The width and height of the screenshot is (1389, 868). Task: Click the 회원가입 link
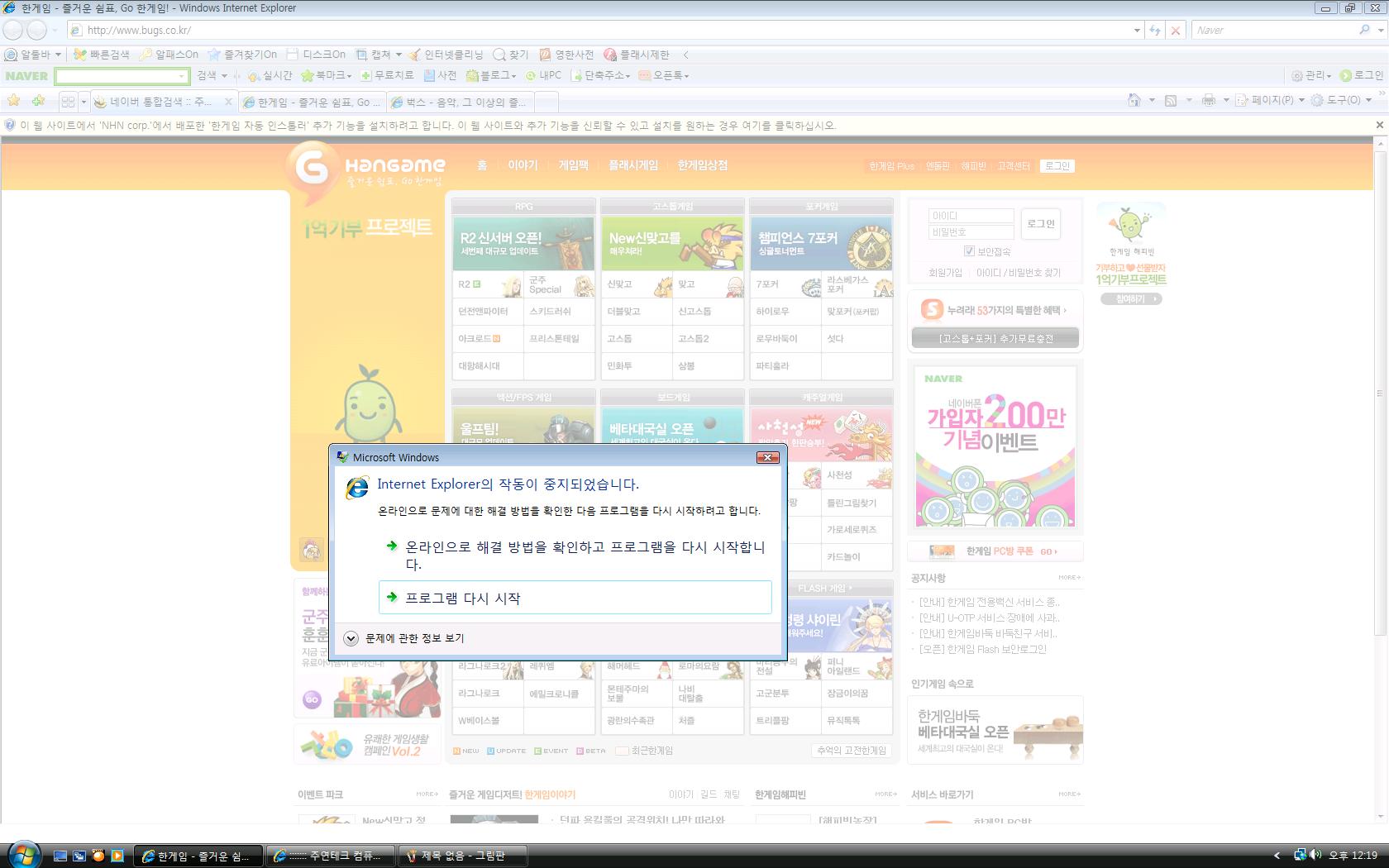point(946,273)
